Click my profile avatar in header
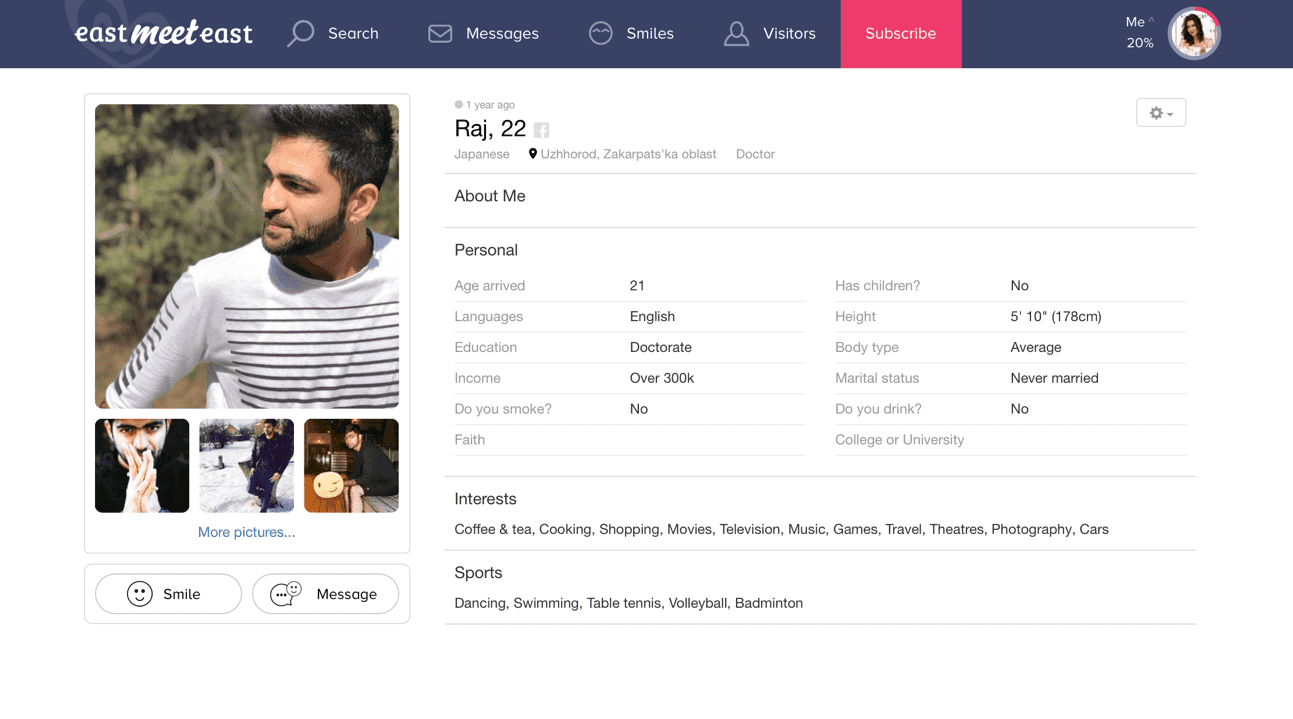Image resolution: width=1293 pixels, height=719 pixels. click(1194, 33)
